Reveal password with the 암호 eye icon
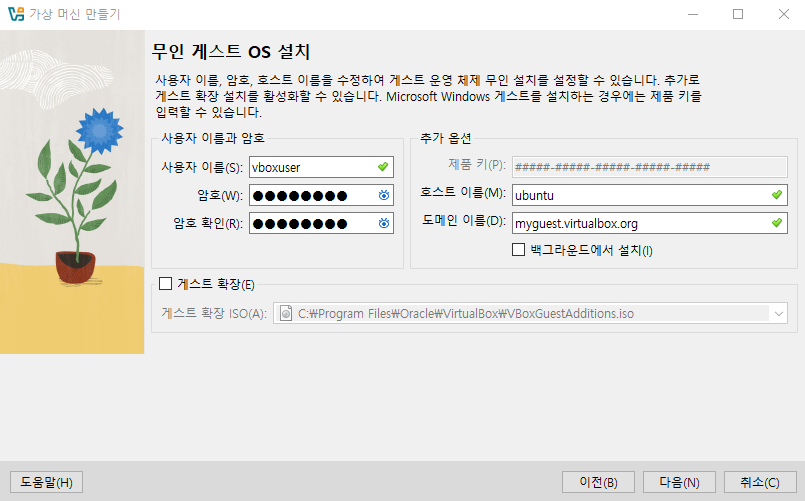The image size is (805, 501). (384, 195)
